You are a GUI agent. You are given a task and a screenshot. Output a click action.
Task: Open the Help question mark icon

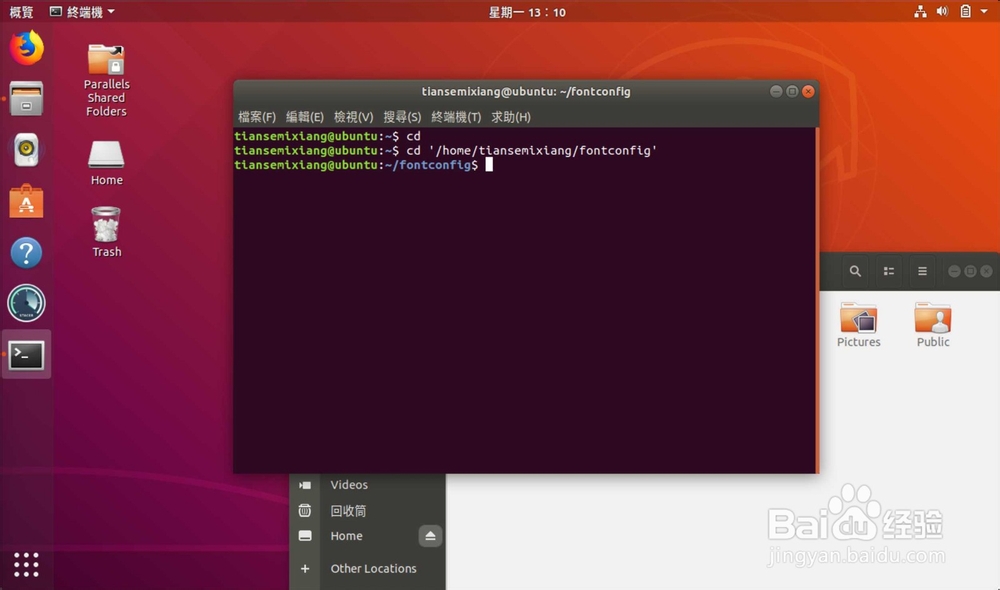click(x=26, y=253)
